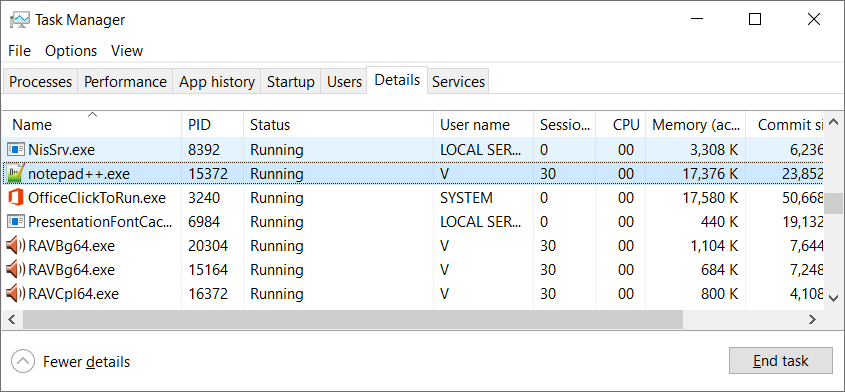This screenshot has width=845, height=392.
Task: Click PID 15372 cell
Action: pyautogui.click(x=208, y=174)
